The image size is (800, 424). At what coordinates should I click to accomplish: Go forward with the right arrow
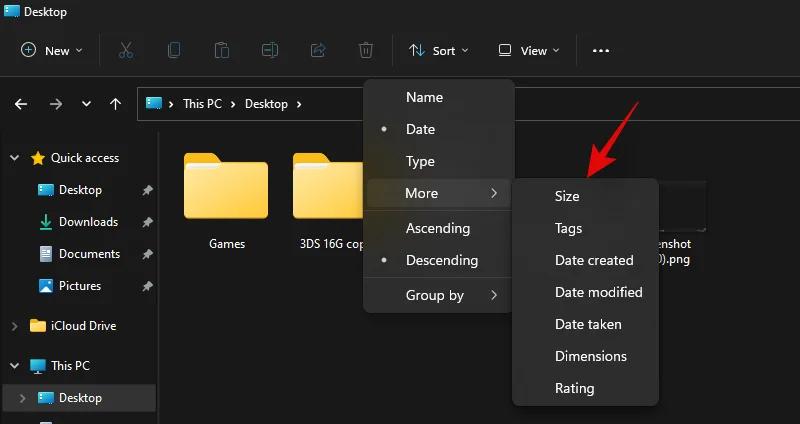click(56, 104)
